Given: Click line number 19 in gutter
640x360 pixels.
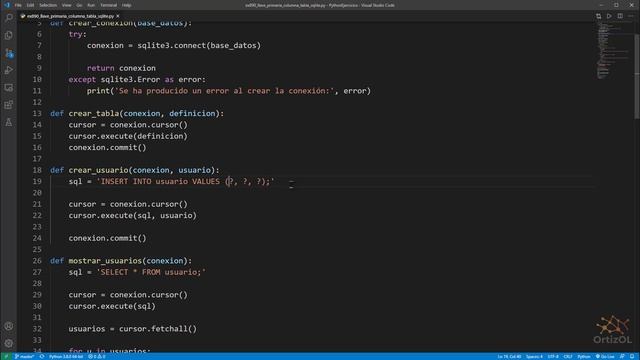Looking at the screenshot, I should pyautogui.click(x=37, y=181).
